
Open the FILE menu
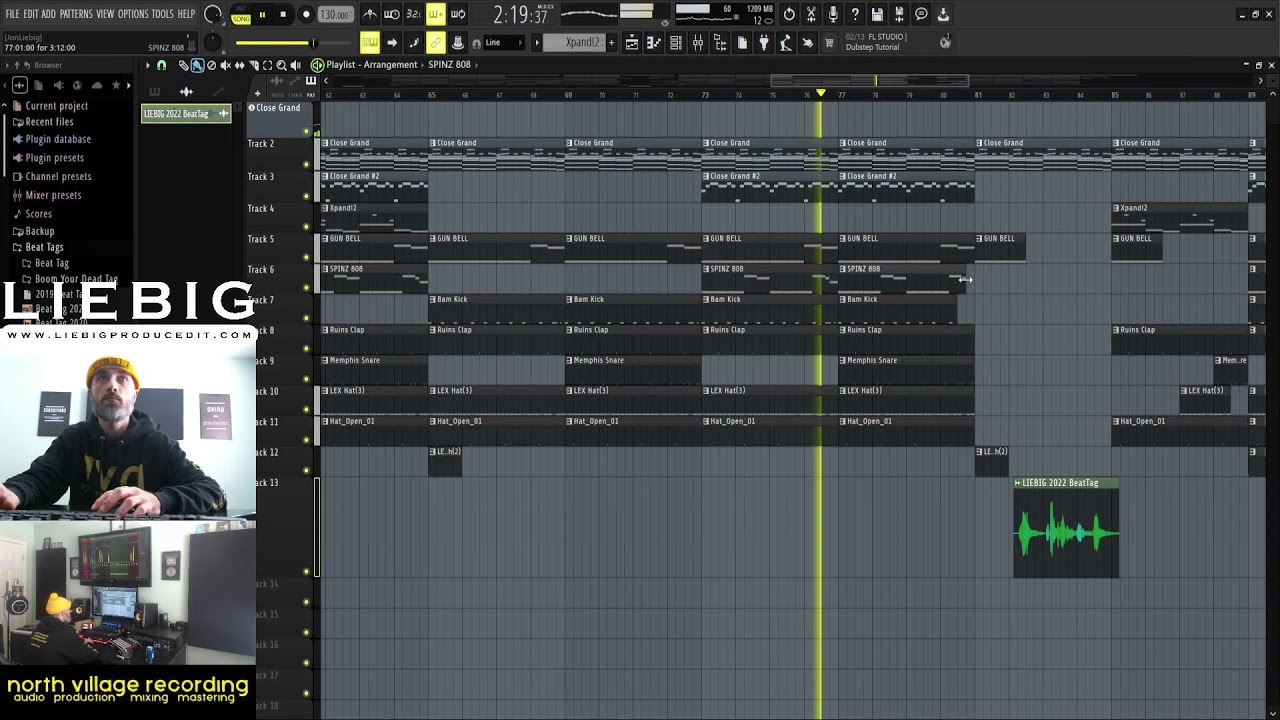[13, 14]
